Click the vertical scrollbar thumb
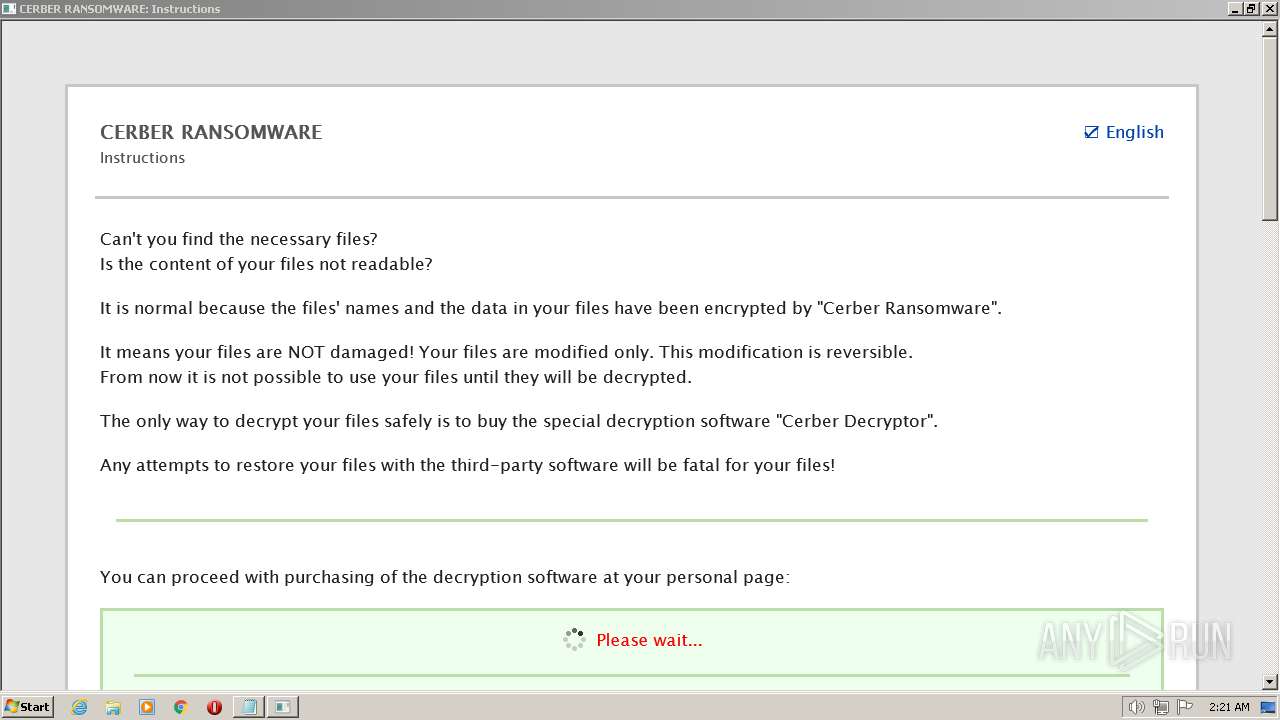 click(1270, 129)
